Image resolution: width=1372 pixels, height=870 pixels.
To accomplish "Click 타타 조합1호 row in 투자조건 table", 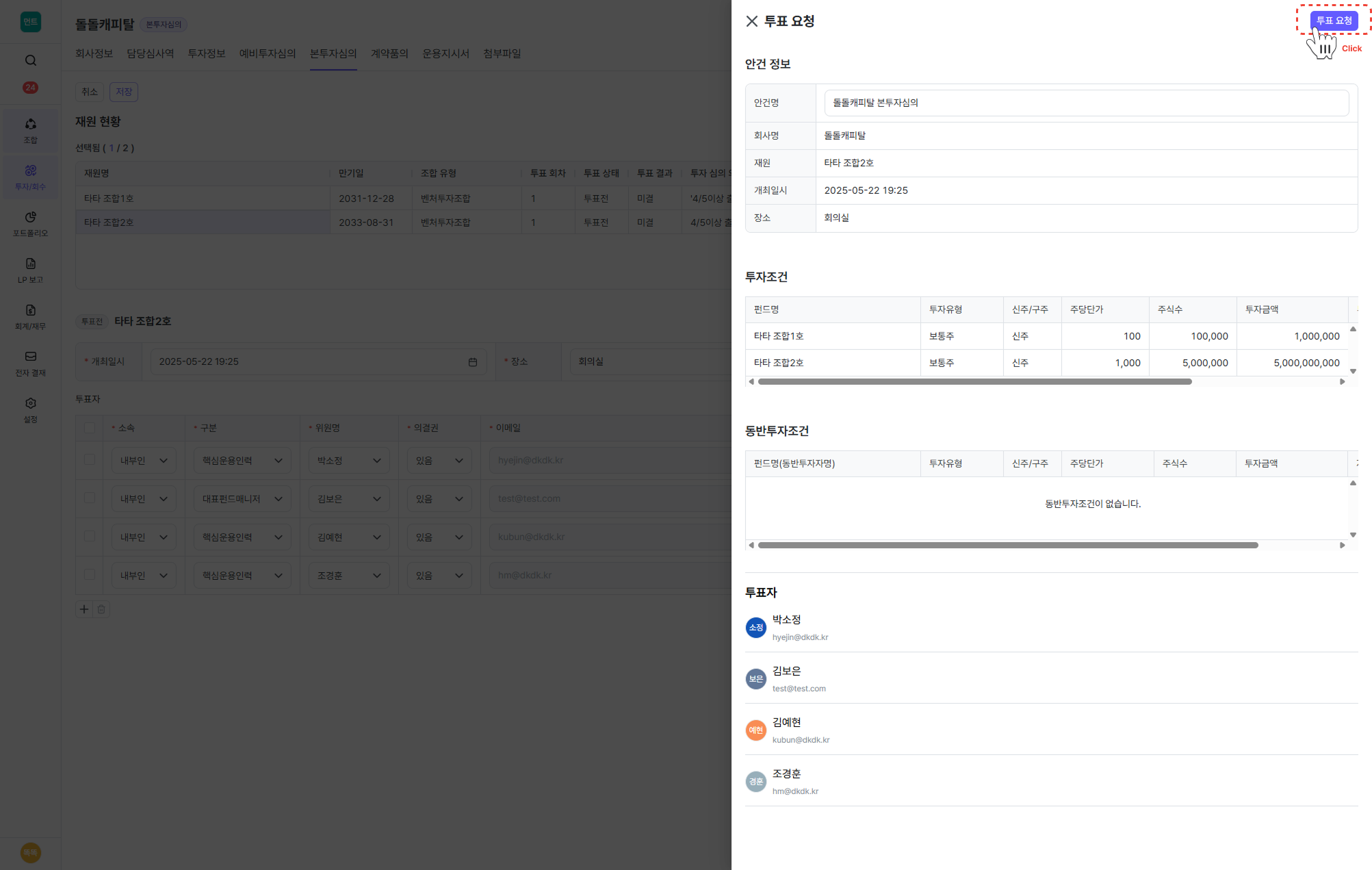I will [1047, 336].
